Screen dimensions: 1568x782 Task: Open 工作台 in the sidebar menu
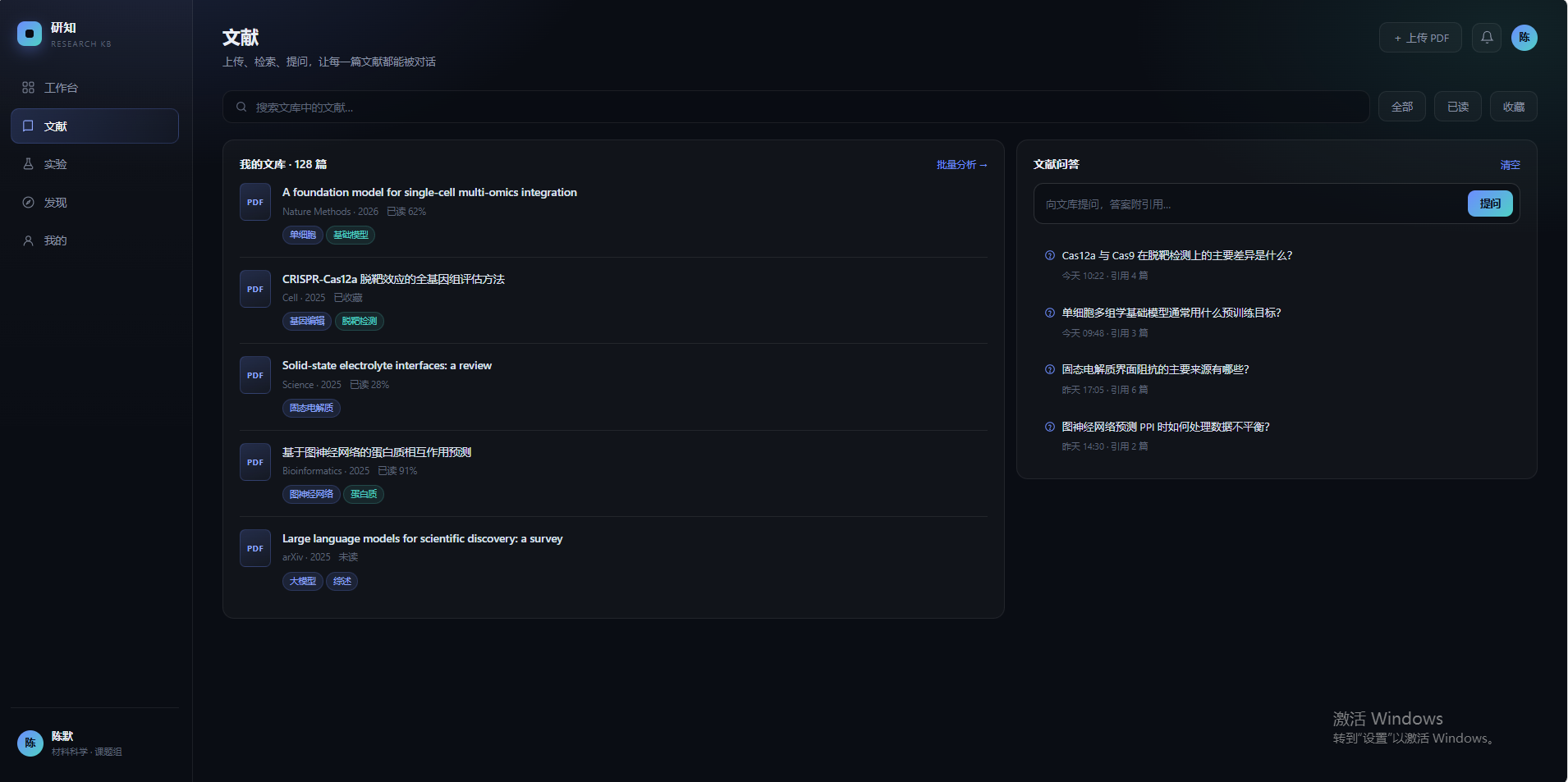pyautogui.click(x=94, y=88)
